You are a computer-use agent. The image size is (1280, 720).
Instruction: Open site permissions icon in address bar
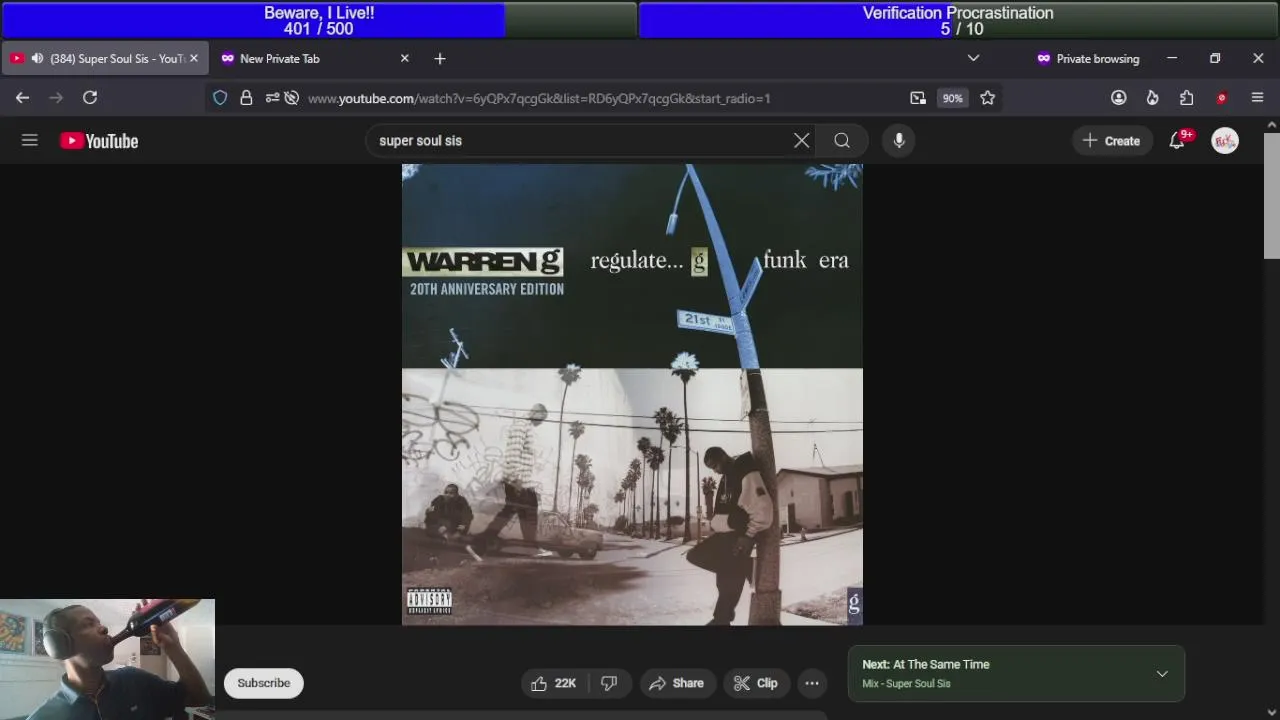(272, 98)
